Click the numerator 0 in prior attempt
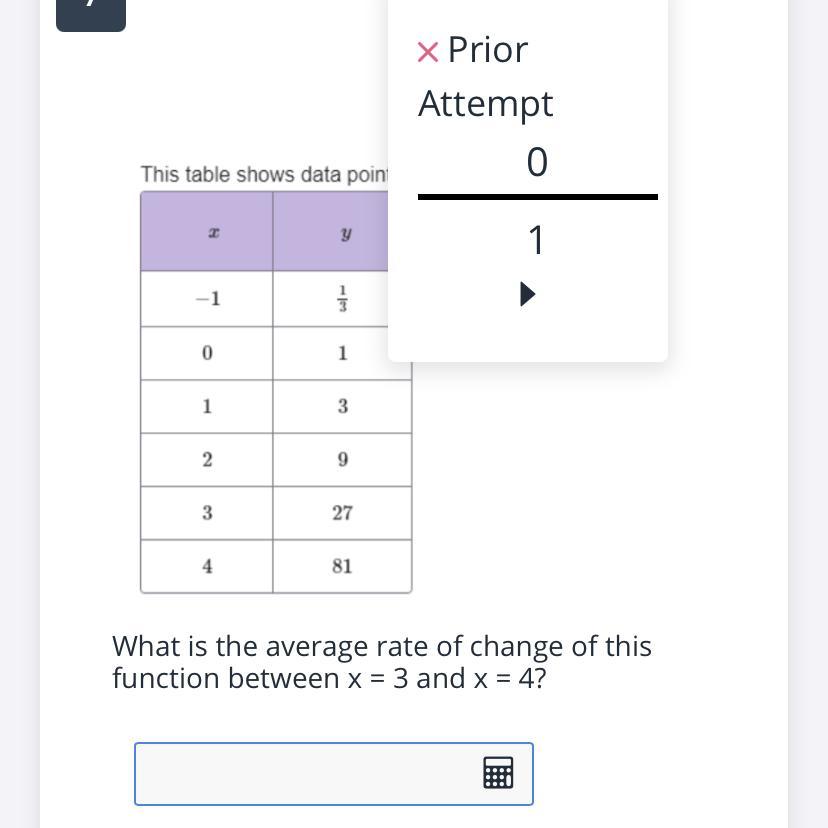828x828 pixels. 537,162
